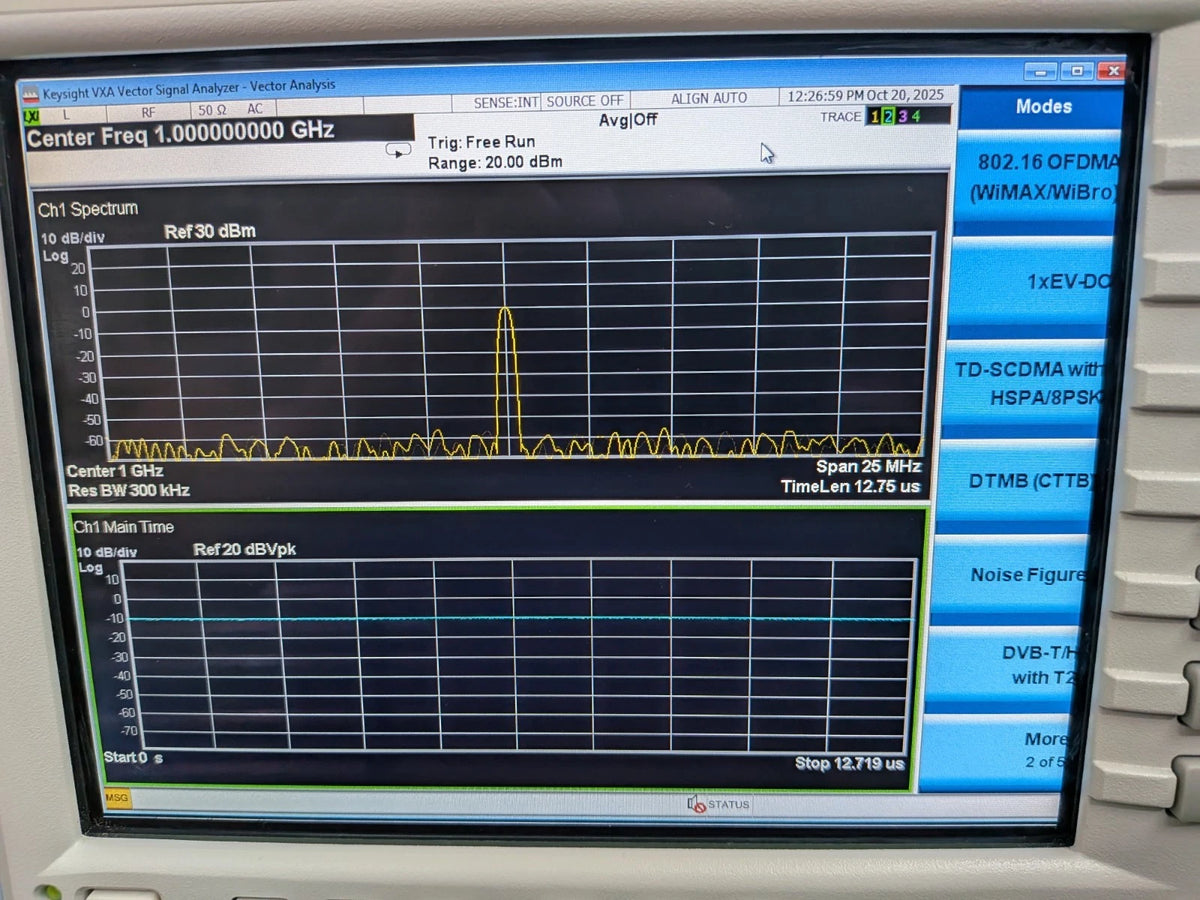The height and width of the screenshot is (900, 1200).
Task: Click the cyan Main Time trace line
Action: 520,619
